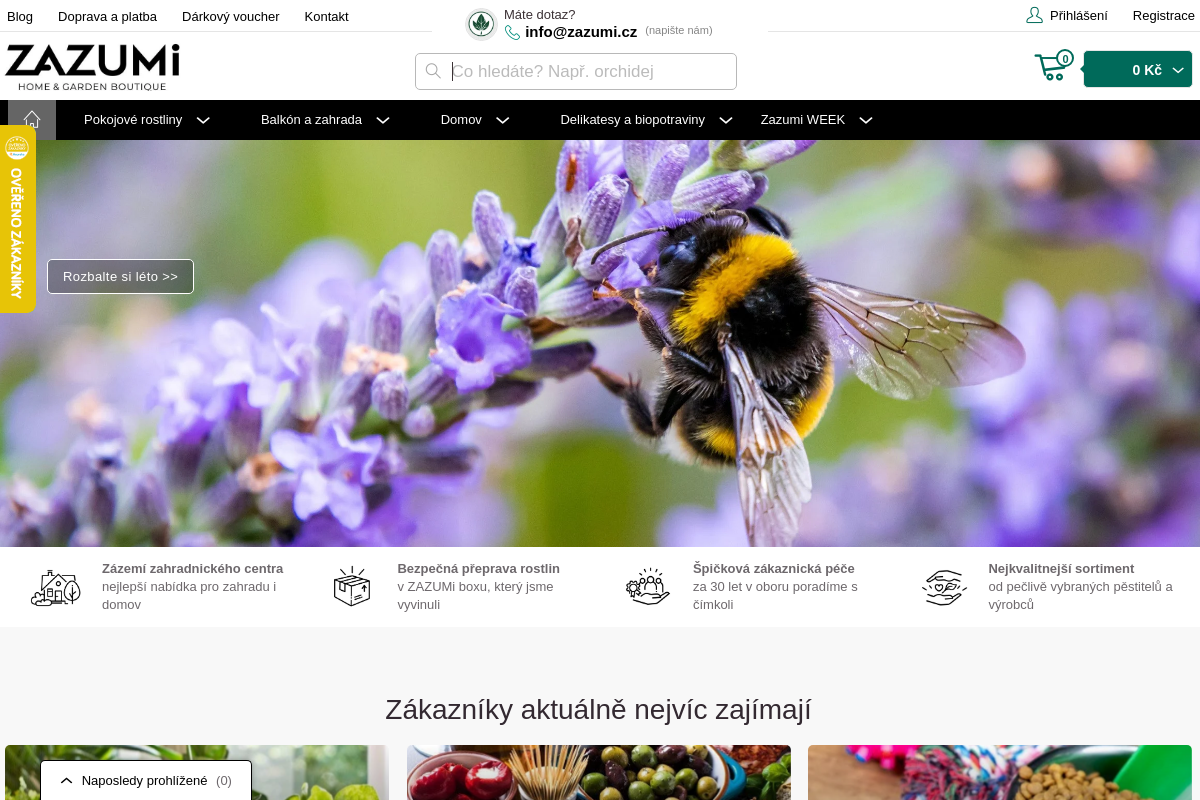Click the user icon next to Přihlášení

[x=1034, y=15]
